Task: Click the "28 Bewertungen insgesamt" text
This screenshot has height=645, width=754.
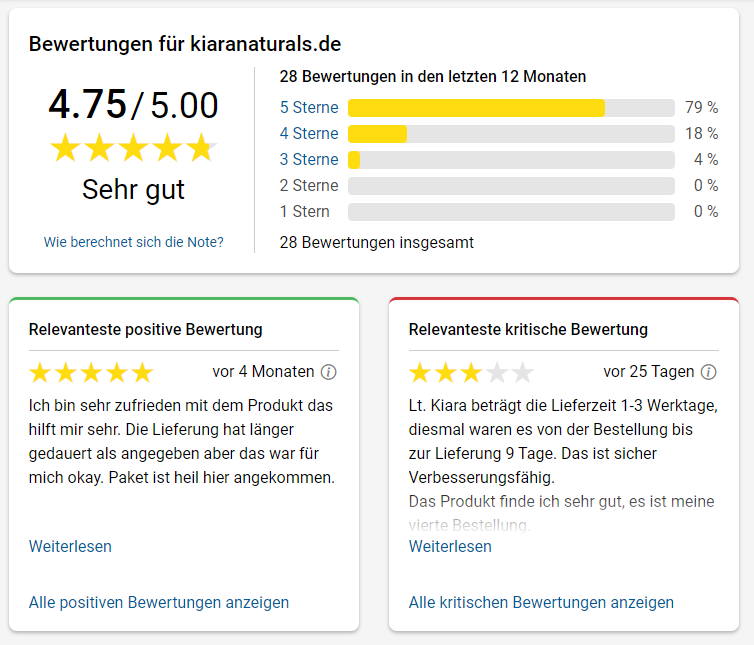Action: (377, 242)
